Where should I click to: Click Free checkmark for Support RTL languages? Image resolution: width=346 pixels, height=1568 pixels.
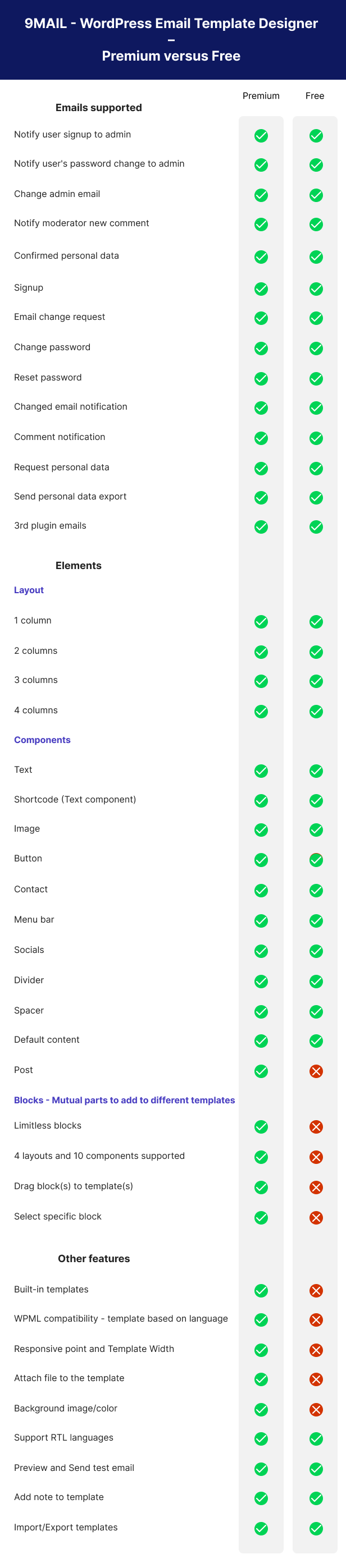pos(316,1439)
